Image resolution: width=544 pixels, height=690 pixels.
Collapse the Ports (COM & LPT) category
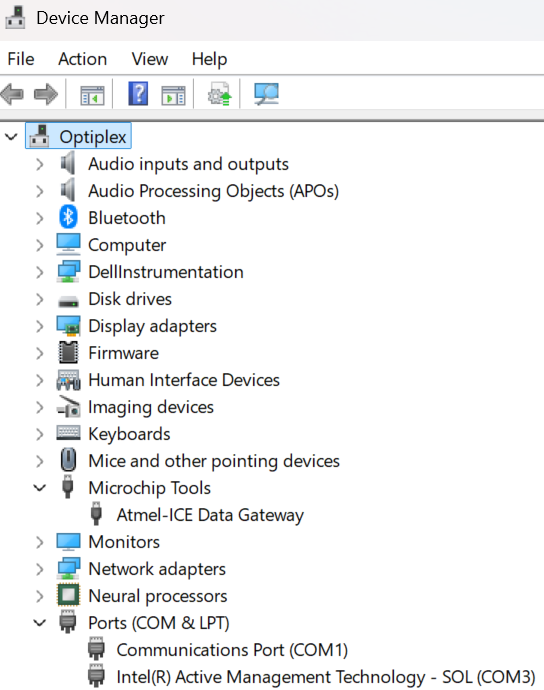point(40,623)
